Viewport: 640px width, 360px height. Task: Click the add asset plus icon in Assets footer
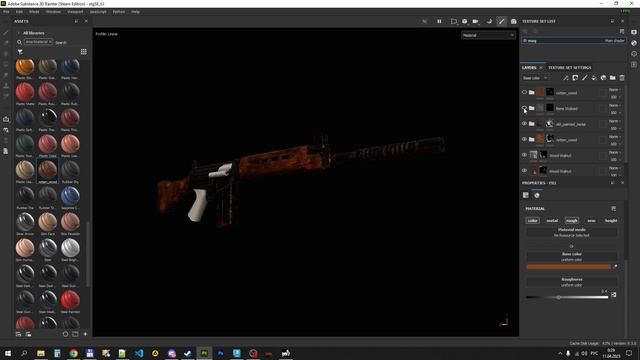click(x=85, y=334)
